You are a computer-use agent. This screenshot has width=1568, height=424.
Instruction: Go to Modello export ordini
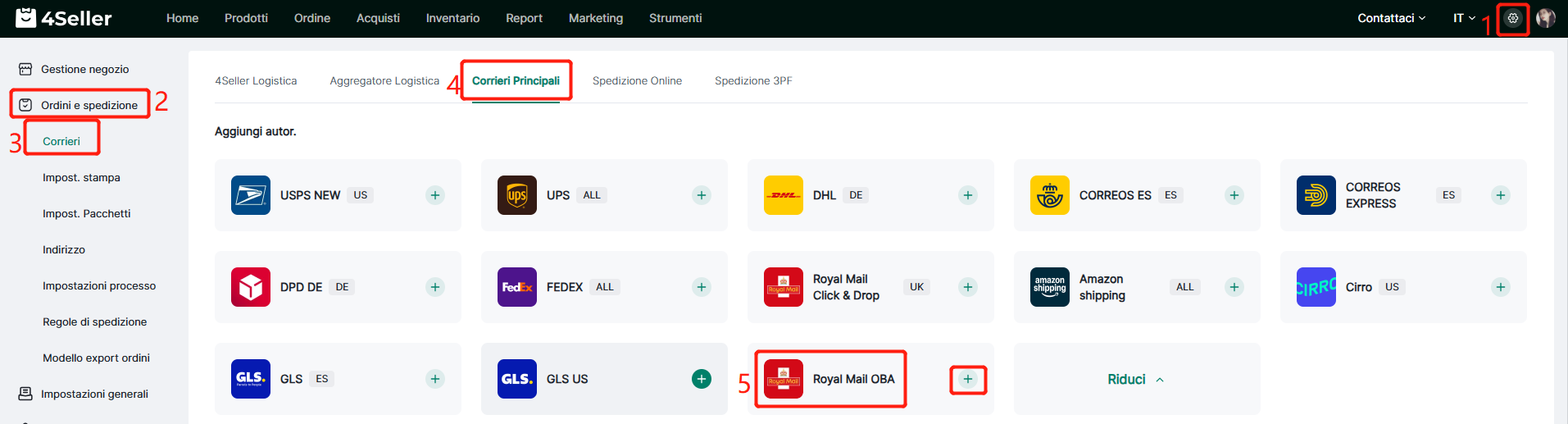click(x=96, y=358)
